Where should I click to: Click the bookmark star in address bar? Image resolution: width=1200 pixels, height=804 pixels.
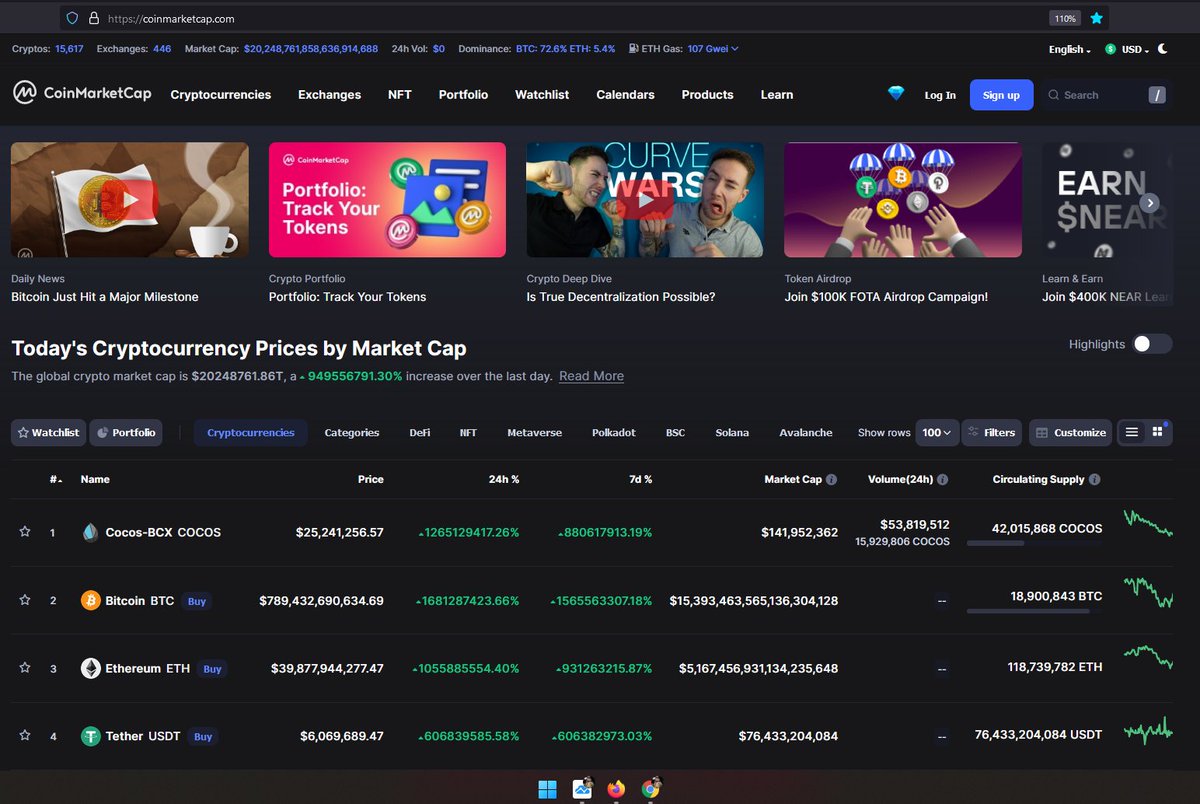(1097, 18)
